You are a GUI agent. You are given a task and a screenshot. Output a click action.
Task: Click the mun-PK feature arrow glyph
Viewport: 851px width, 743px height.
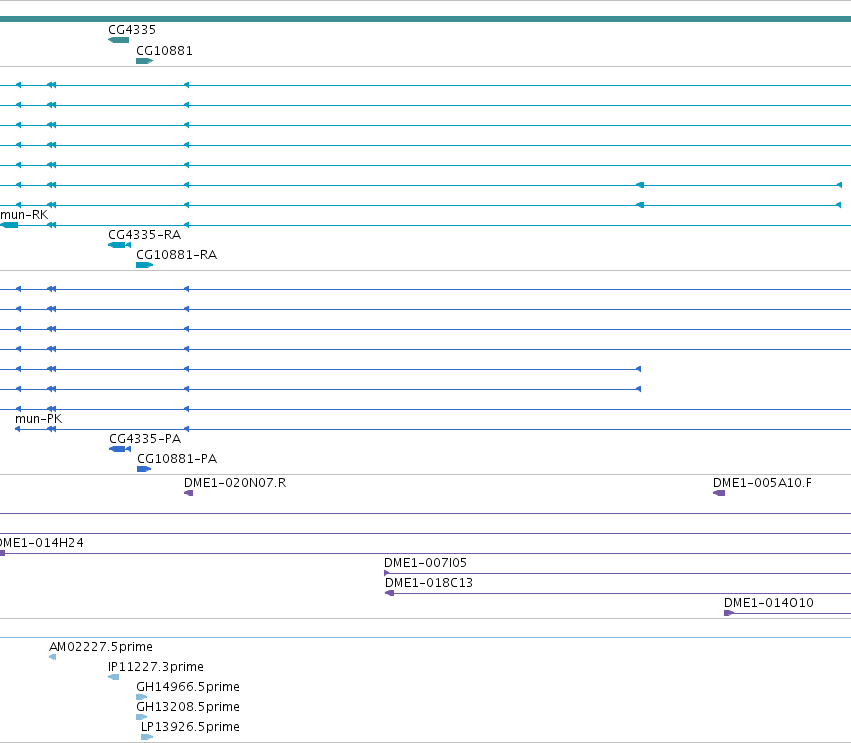(18, 429)
